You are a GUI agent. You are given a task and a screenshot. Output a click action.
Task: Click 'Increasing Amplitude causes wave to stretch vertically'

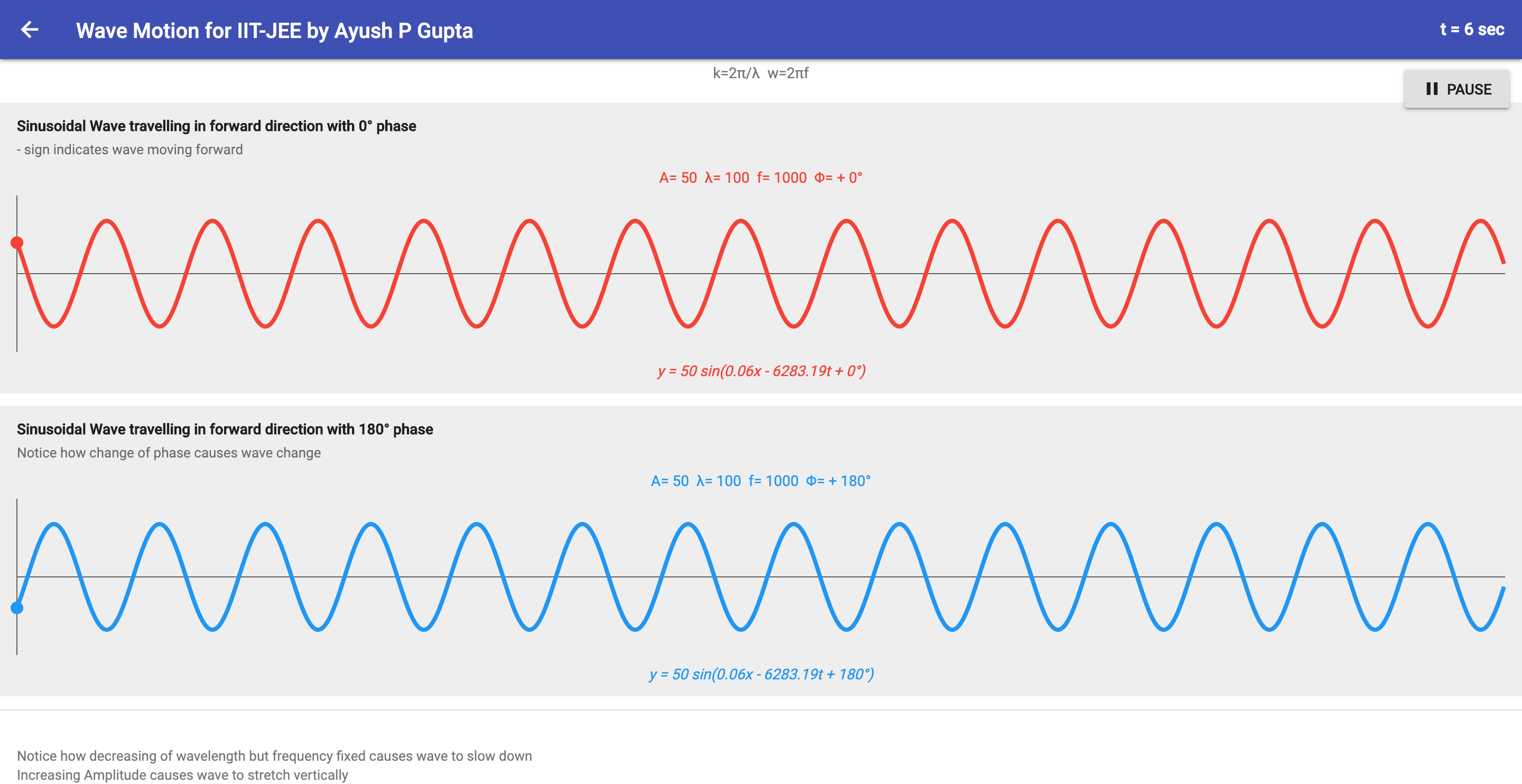pos(183,774)
